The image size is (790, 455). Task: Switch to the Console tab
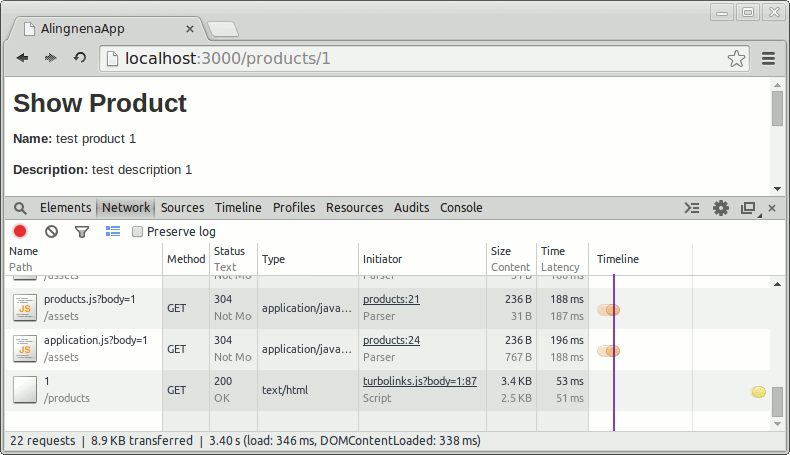(x=461, y=208)
